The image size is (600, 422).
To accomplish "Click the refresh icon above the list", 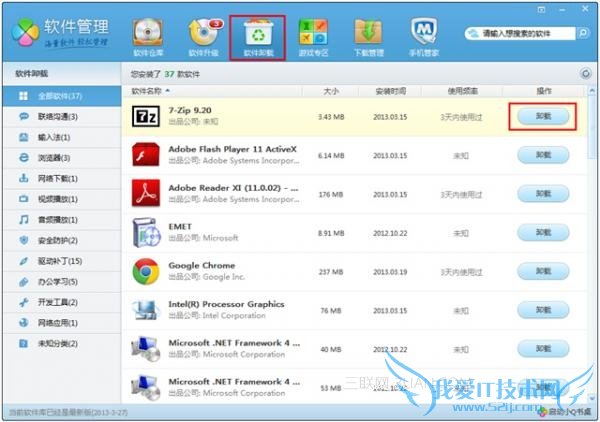I will point(585,73).
